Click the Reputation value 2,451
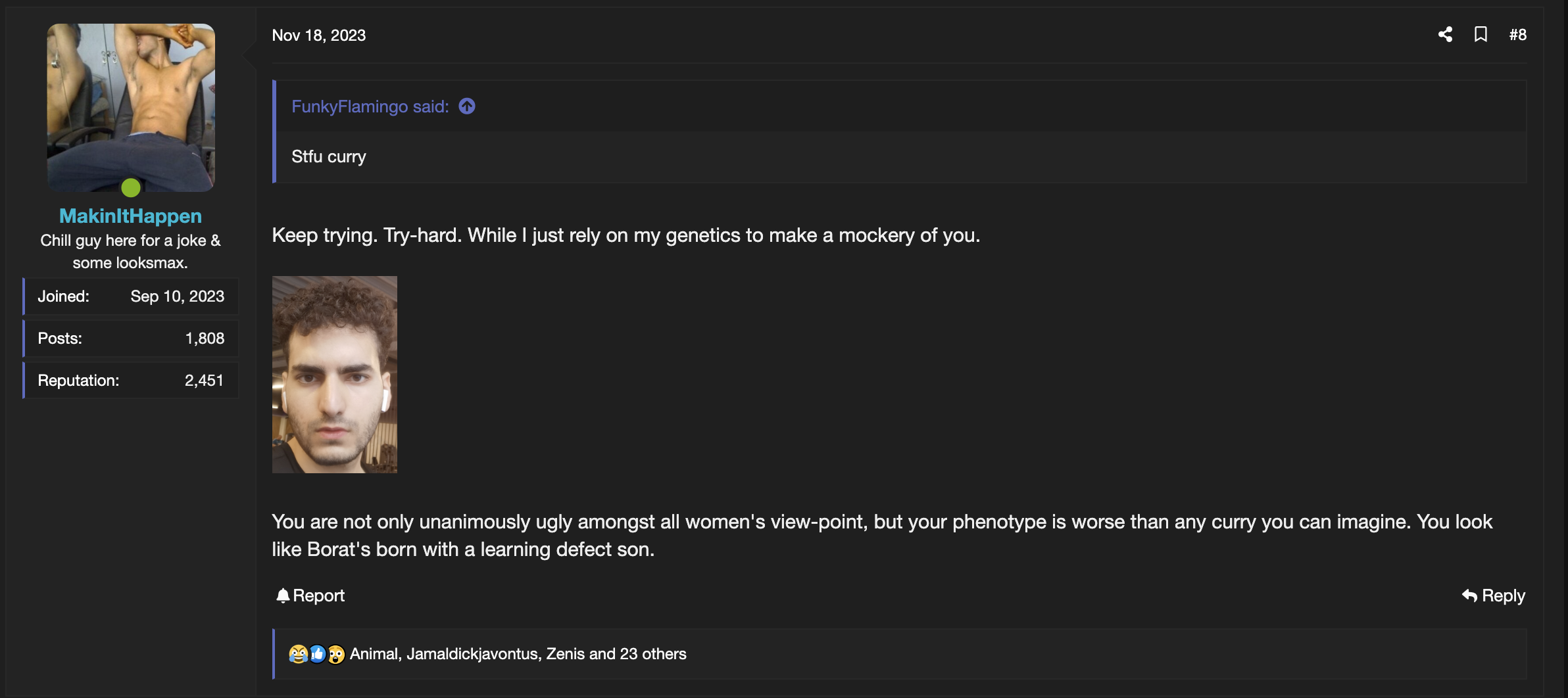This screenshot has height=698, width=1568. click(204, 381)
